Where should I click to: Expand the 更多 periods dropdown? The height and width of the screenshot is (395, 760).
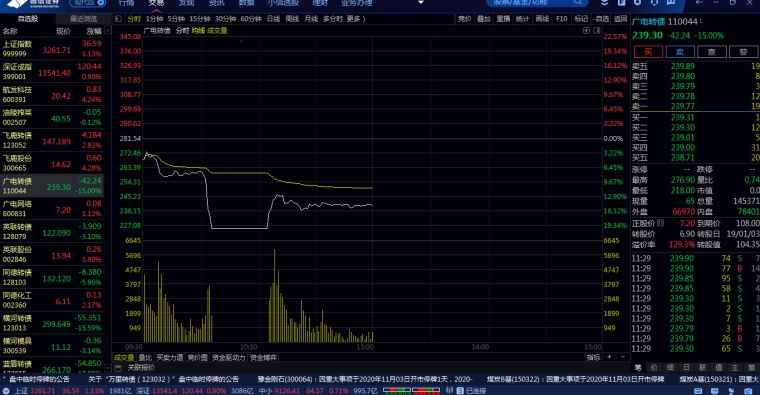click(x=356, y=19)
